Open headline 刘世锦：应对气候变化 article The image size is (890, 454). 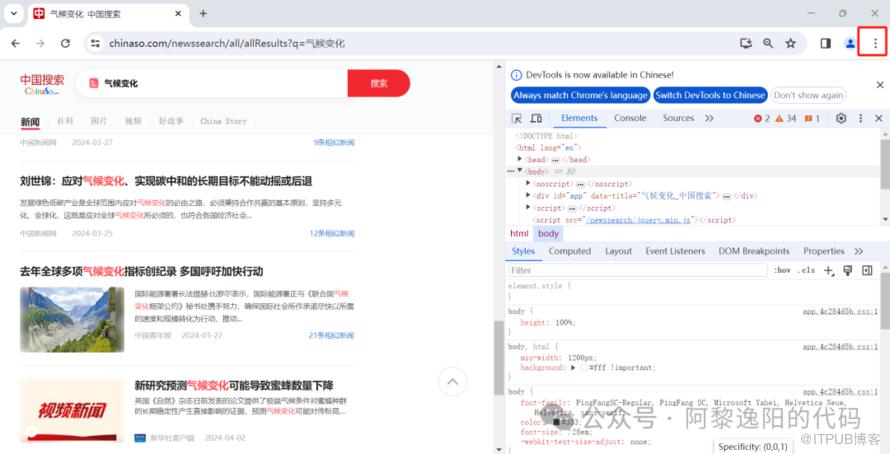[166, 181]
